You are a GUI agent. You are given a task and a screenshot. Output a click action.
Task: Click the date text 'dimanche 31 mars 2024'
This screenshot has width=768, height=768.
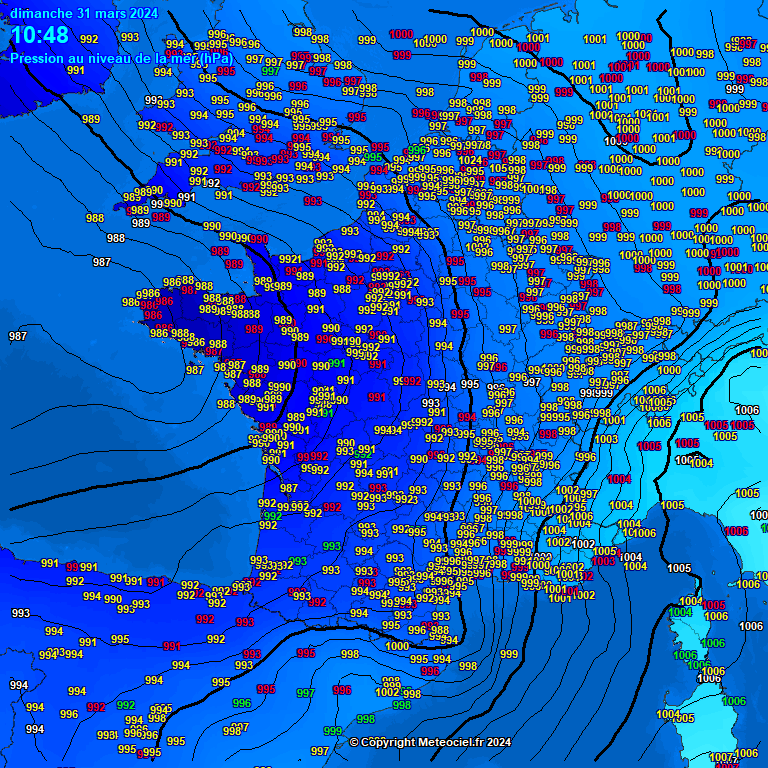(84, 13)
